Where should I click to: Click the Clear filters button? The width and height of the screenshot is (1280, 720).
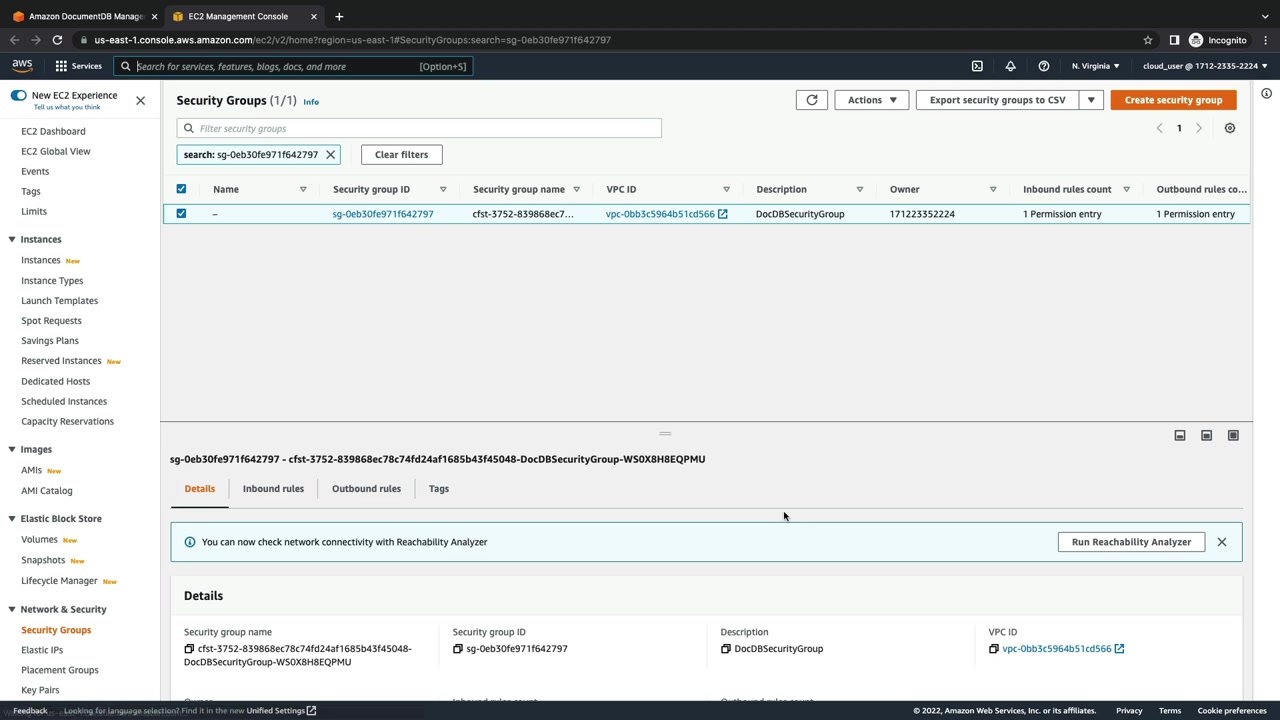(x=401, y=155)
